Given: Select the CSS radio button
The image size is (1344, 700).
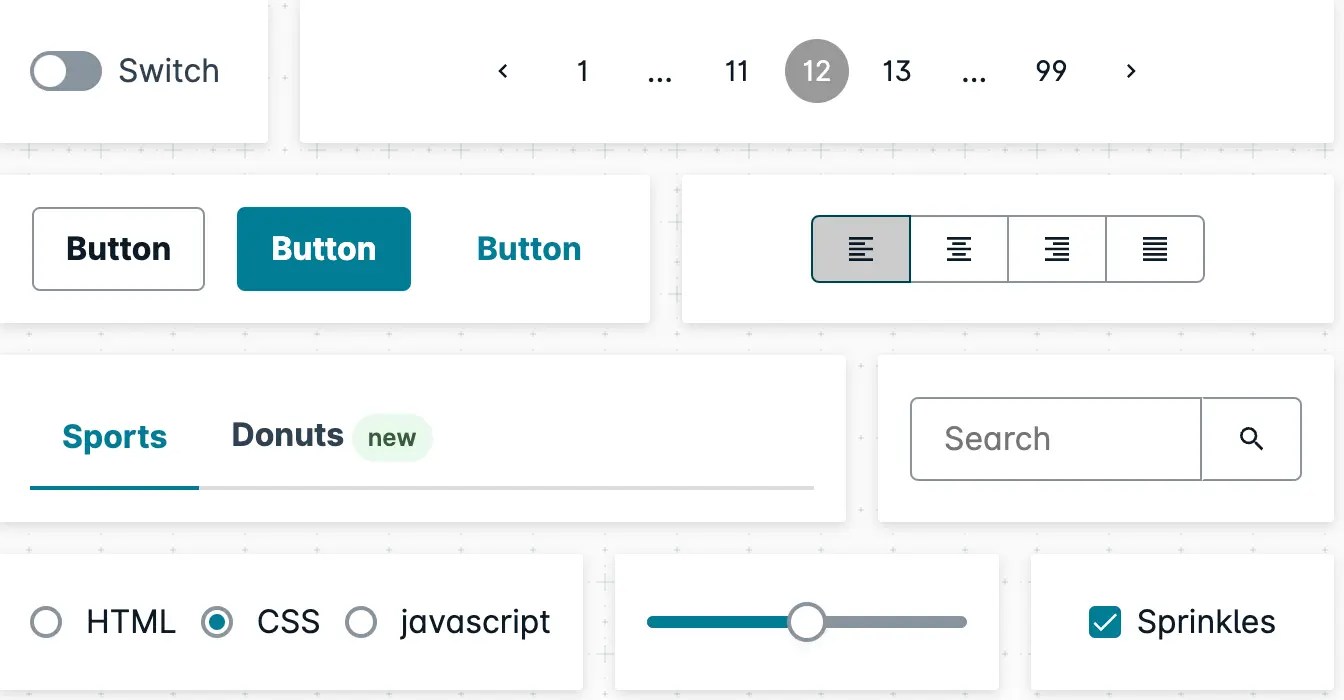Looking at the screenshot, I should click(x=217, y=622).
